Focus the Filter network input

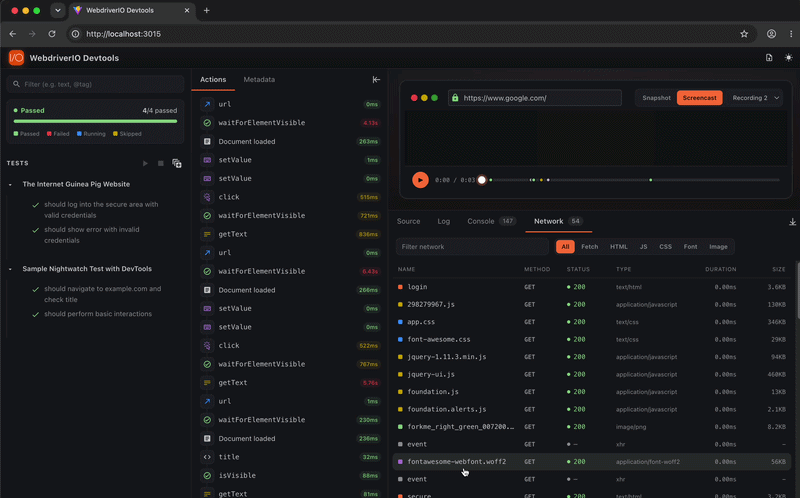(x=472, y=246)
